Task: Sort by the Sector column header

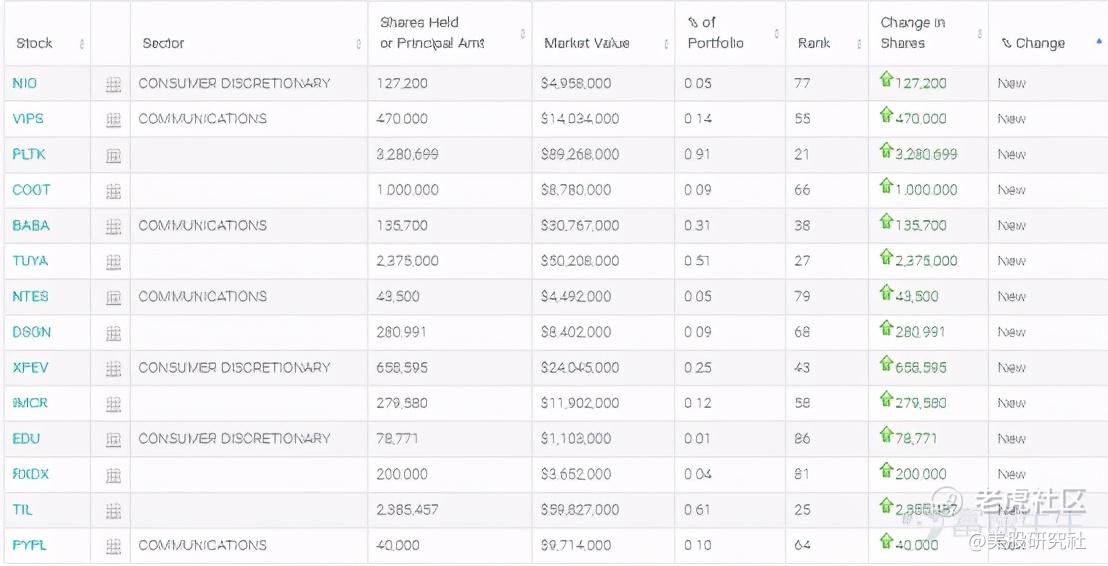Action: (x=164, y=43)
